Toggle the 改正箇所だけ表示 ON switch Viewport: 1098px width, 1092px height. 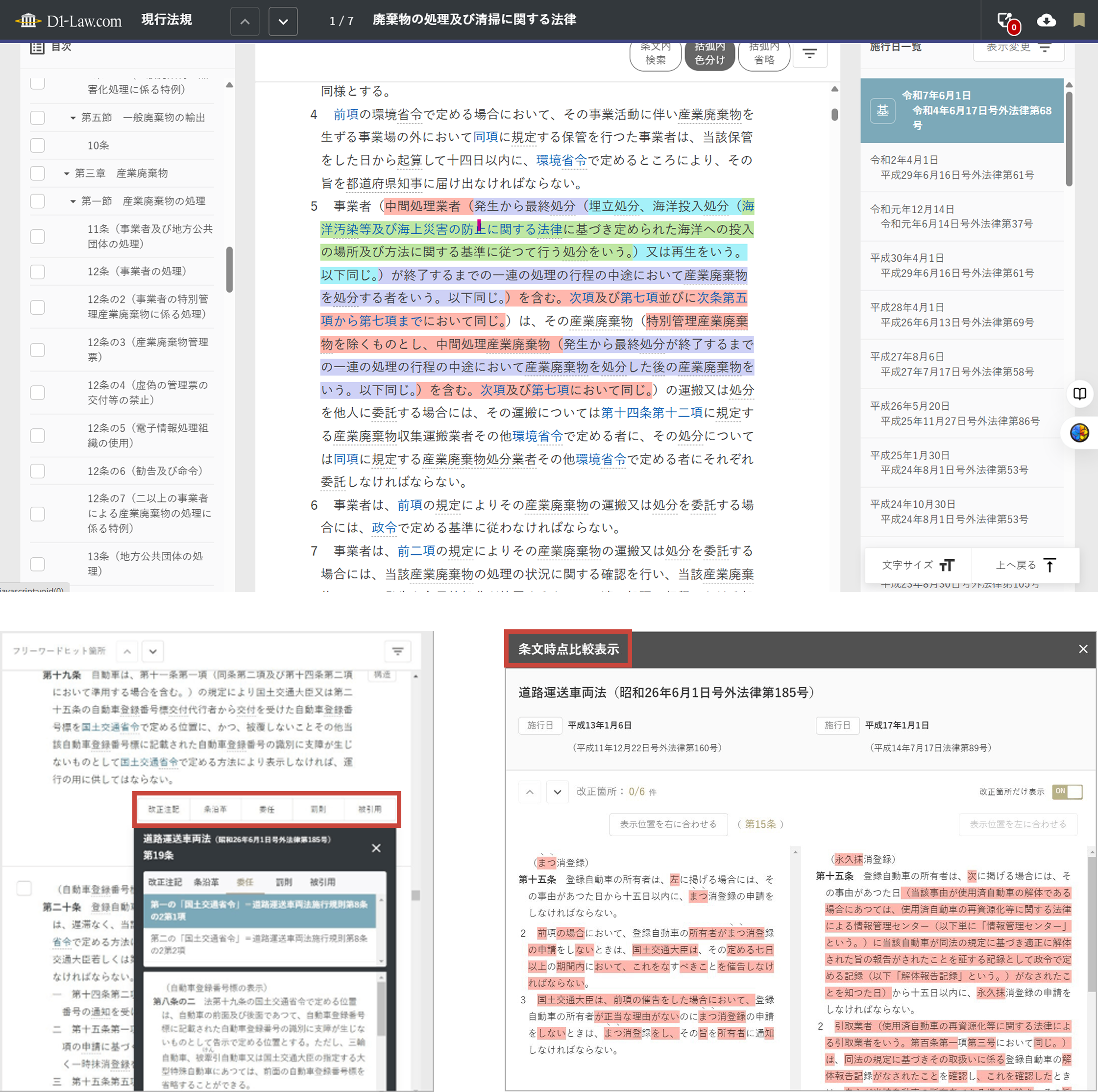[x=1067, y=792]
